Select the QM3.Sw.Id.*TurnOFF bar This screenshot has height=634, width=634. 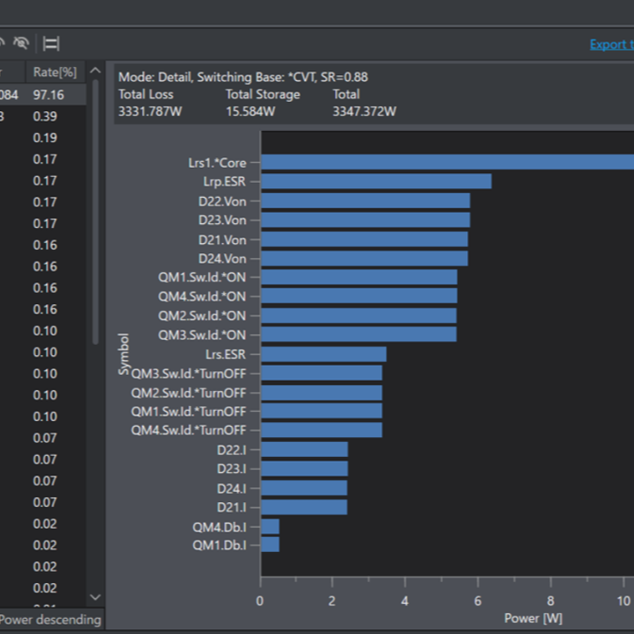(321, 373)
